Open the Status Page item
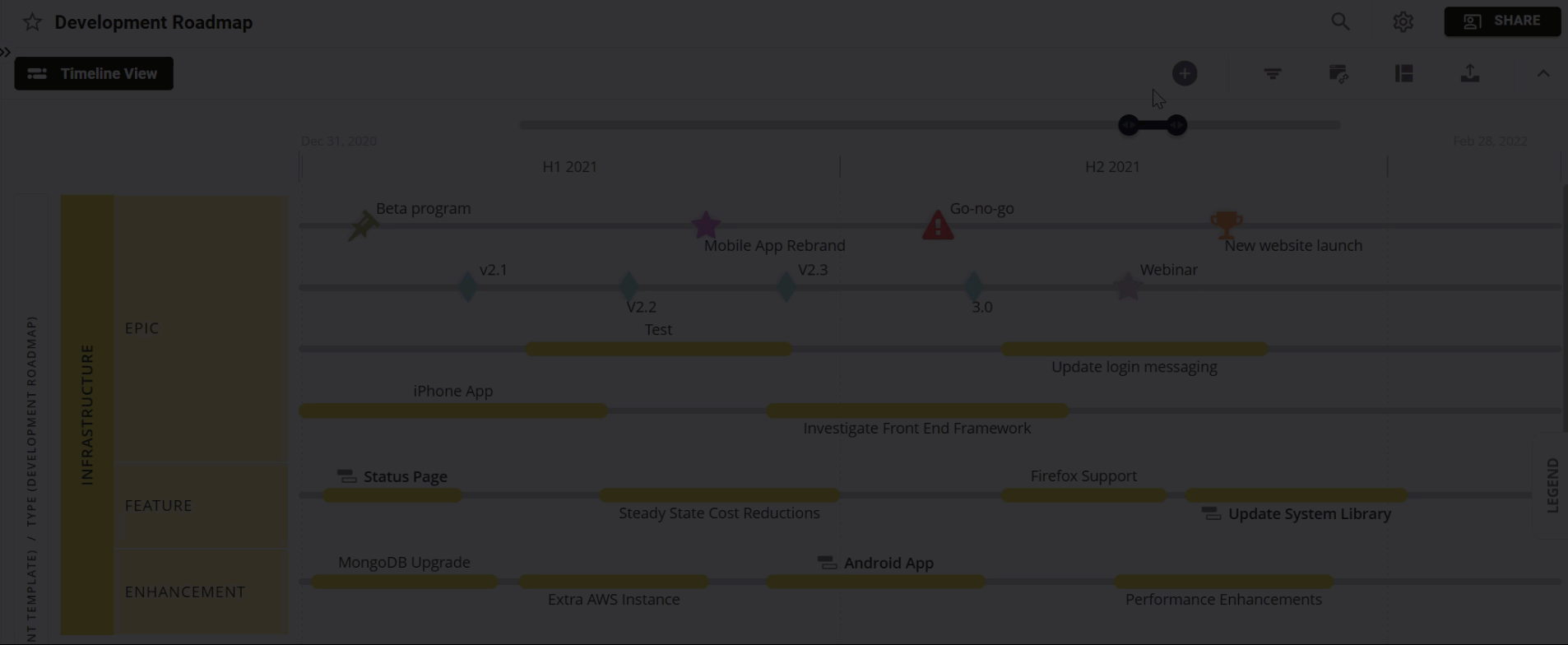1568x645 pixels. 405,476
